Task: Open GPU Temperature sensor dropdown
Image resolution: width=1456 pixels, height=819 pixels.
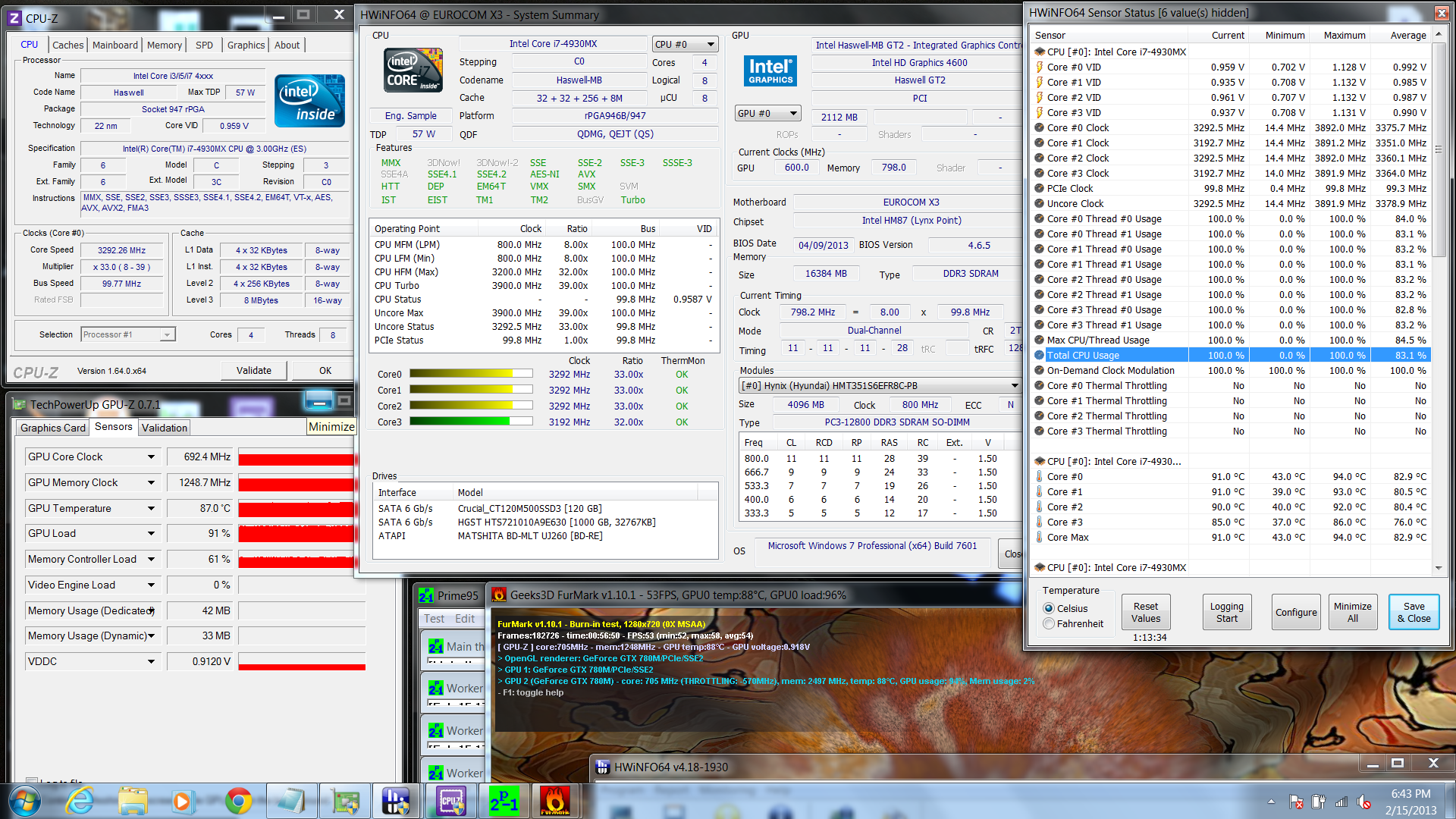Action: pyautogui.click(x=151, y=509)
